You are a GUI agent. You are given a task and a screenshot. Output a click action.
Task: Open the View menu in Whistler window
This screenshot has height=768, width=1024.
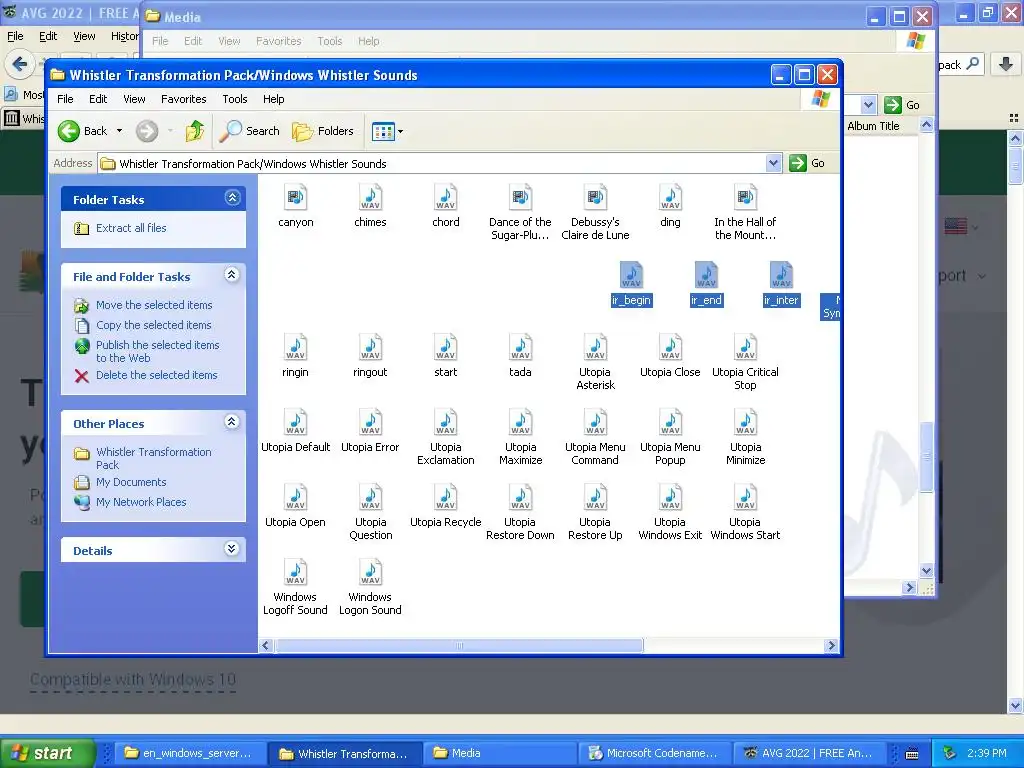[x=134, y=99]
